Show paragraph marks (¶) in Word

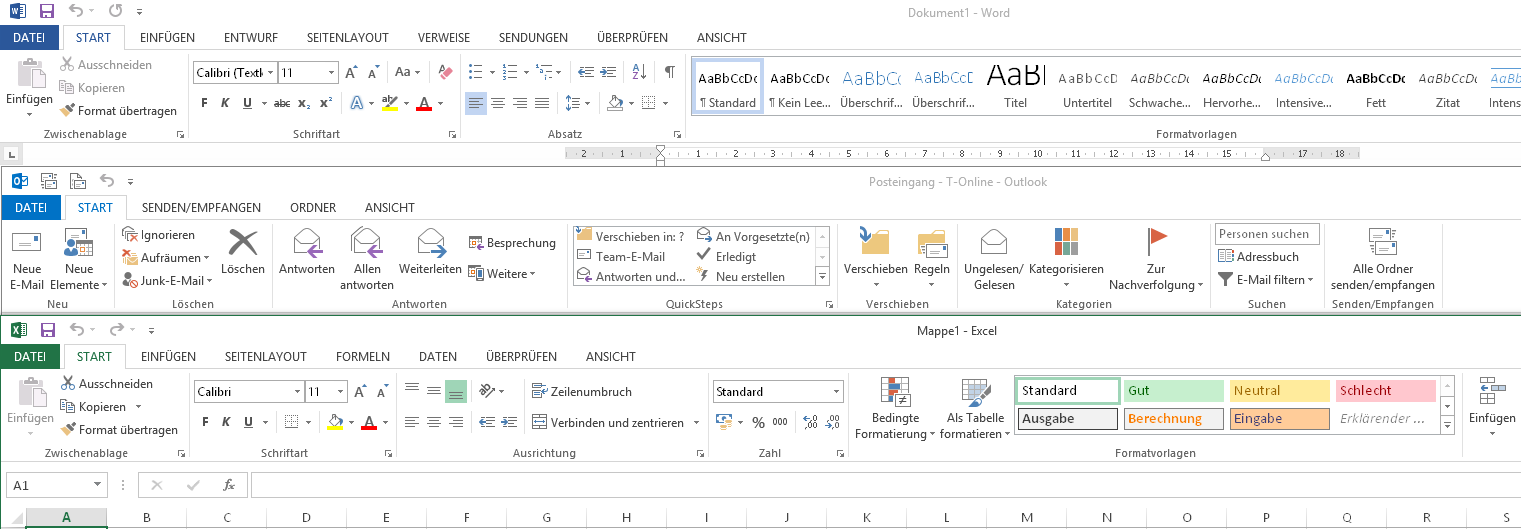click(x=669, y=72)
